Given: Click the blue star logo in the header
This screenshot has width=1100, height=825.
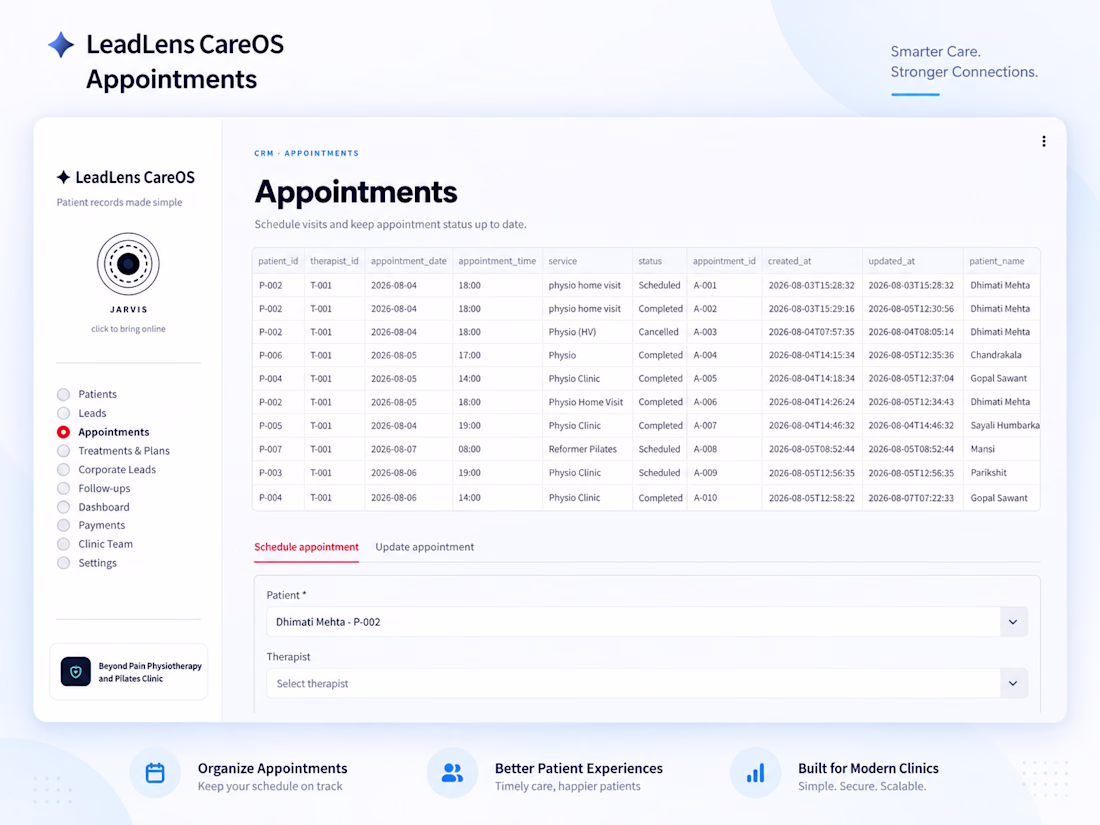Looking at the screenshot, I should [61, 45].
